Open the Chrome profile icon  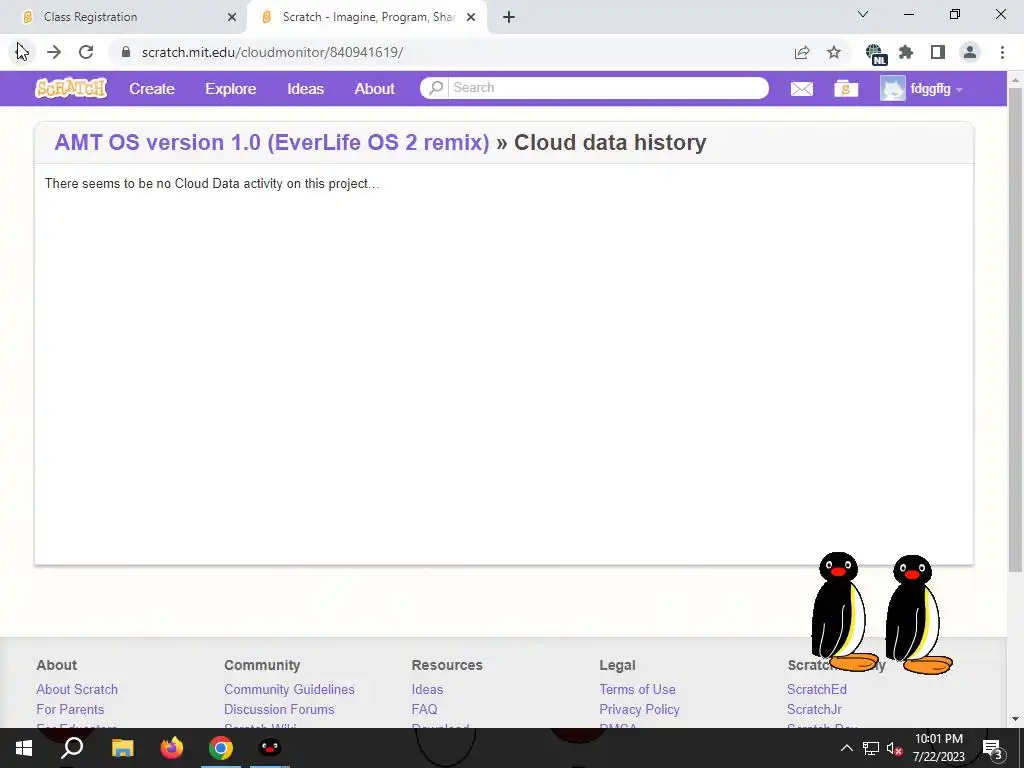click(970, 52)
